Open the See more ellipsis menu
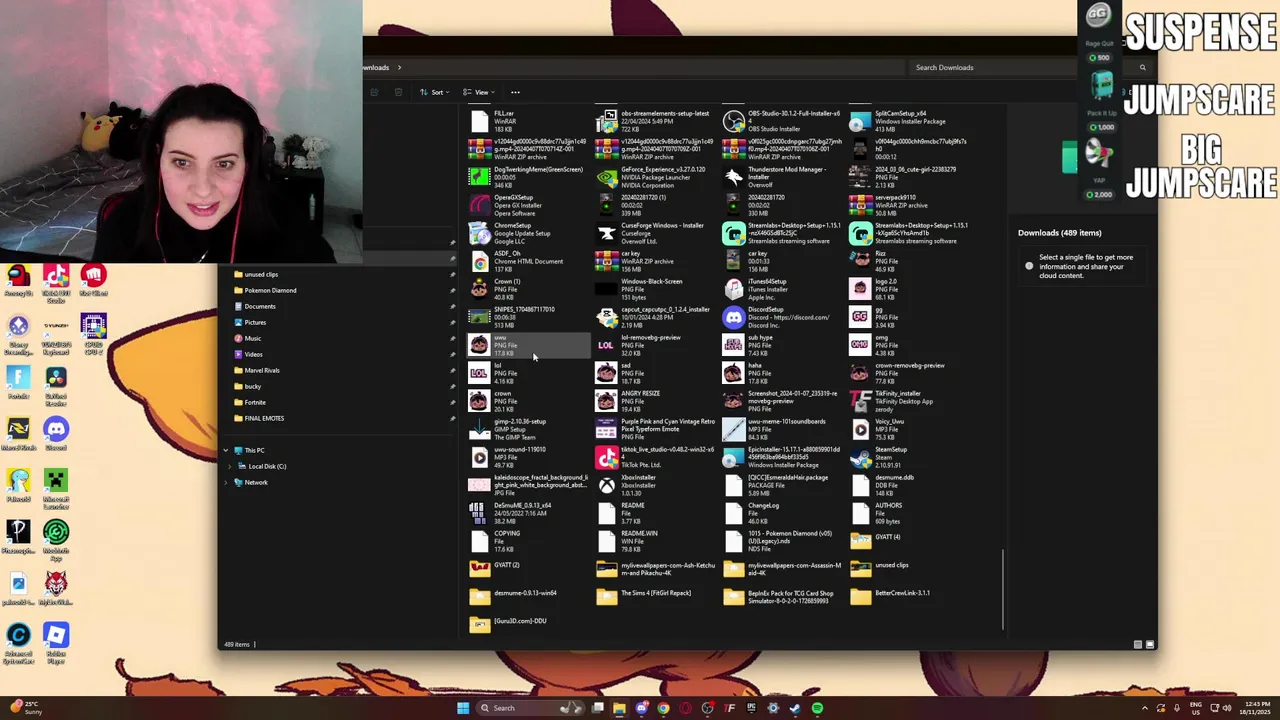This screenshot has width=1280, height=720. (515, 92)
